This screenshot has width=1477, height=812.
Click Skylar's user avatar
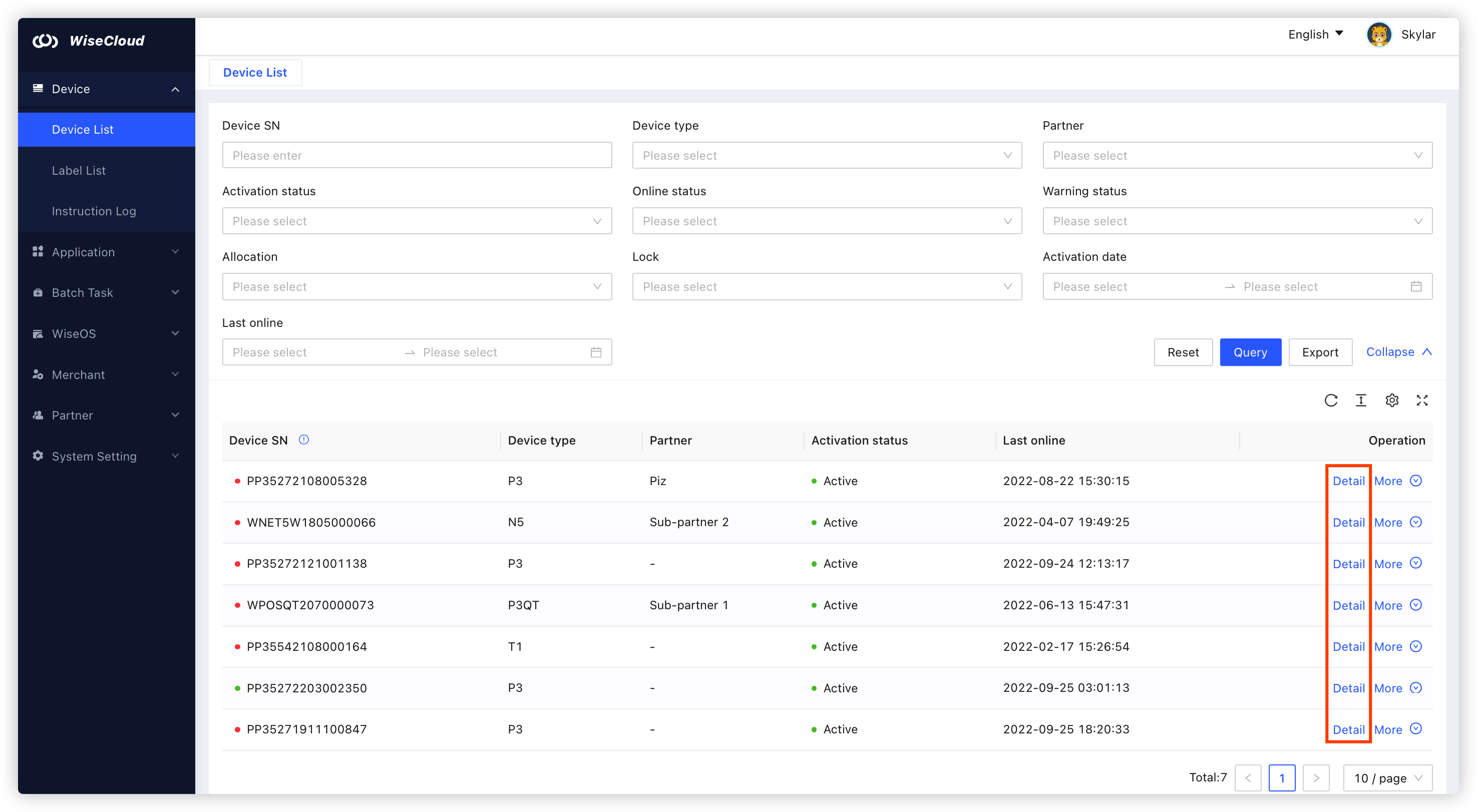(x=1379, y=35)
